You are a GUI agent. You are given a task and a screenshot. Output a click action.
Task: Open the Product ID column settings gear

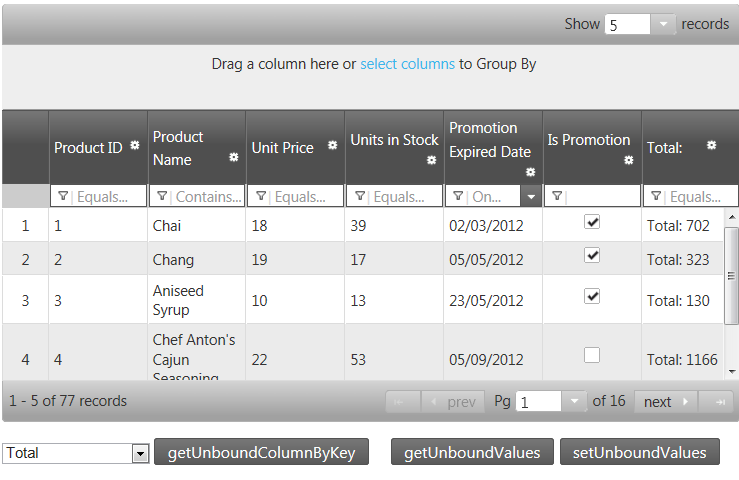coord(134,146)
